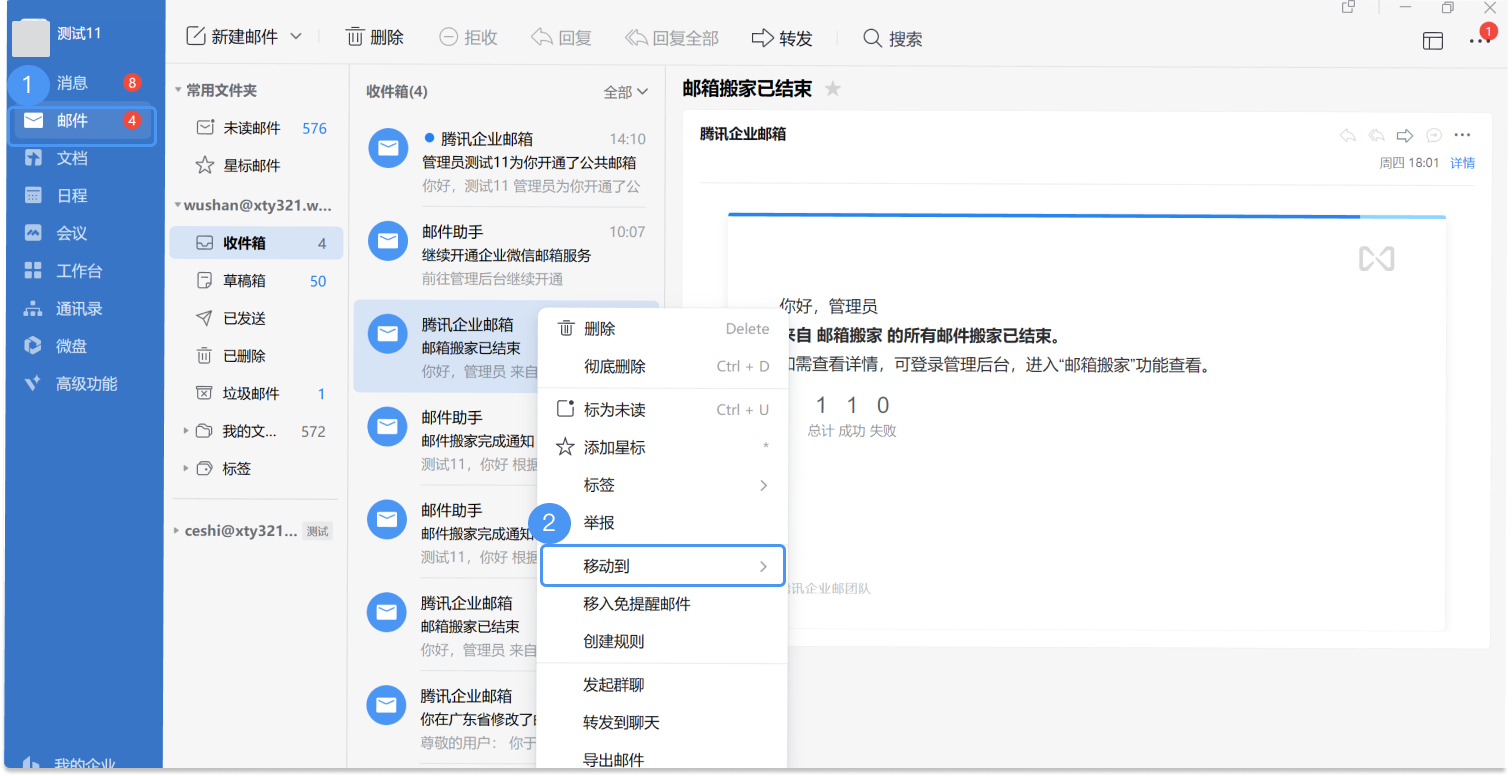Screen dimensions: 1512x776
Task: Click the 搜索 search button
Action: click(x=893, y=38)
